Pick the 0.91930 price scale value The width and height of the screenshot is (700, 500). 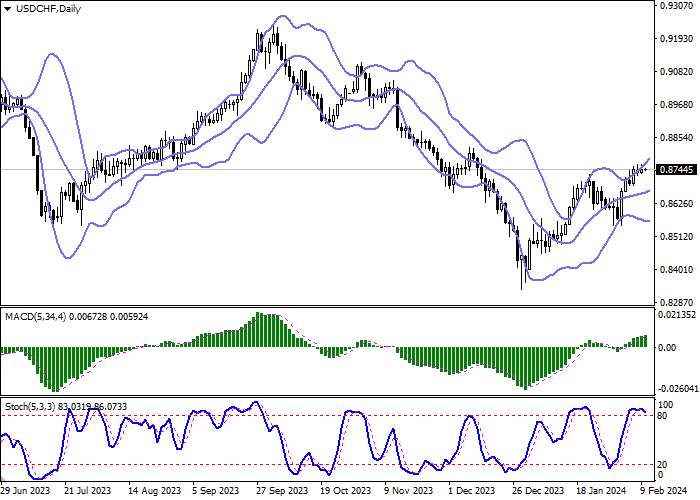click(x=677, y=39)
